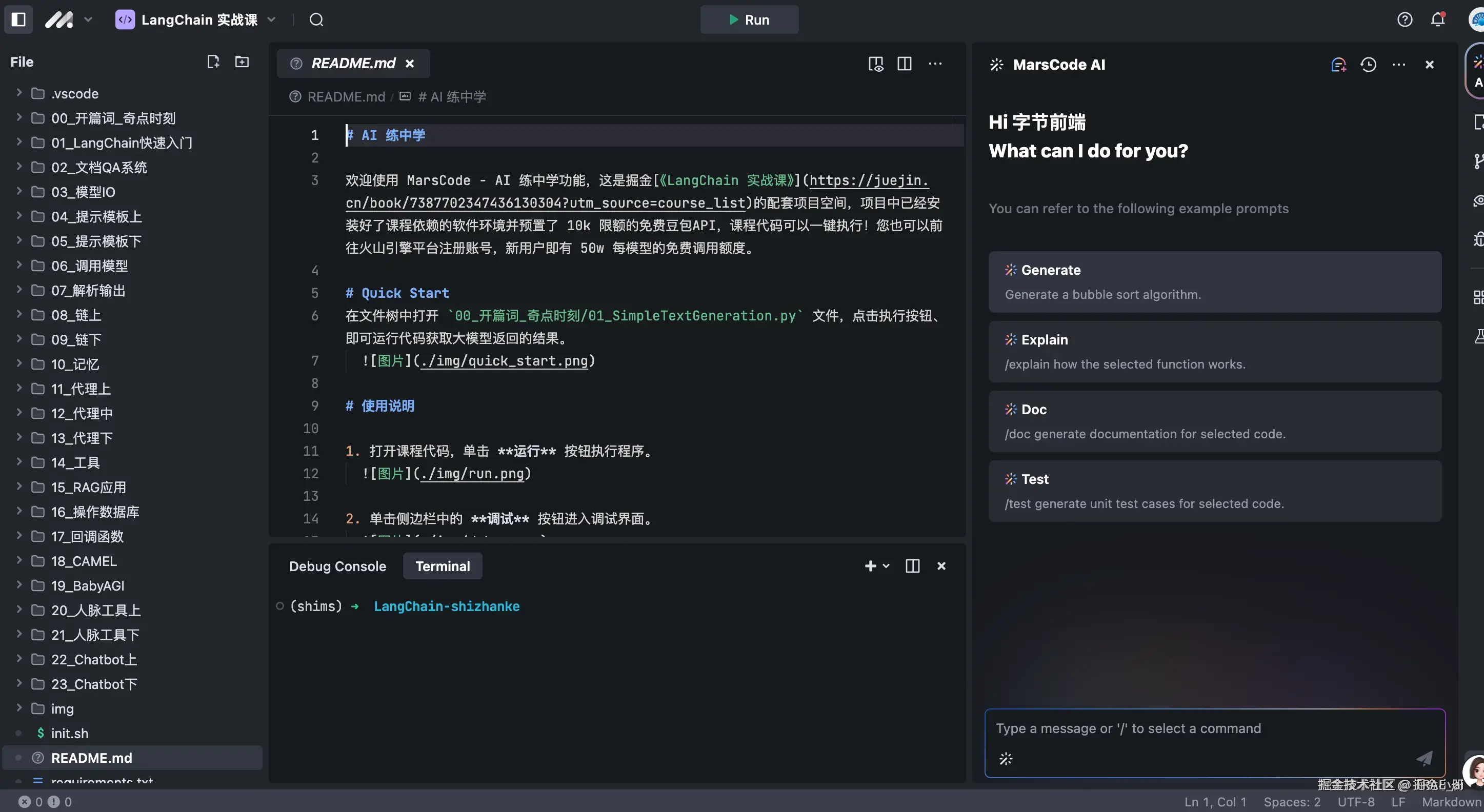
Task: Create a new folder in the File panel
Action: 242,62
